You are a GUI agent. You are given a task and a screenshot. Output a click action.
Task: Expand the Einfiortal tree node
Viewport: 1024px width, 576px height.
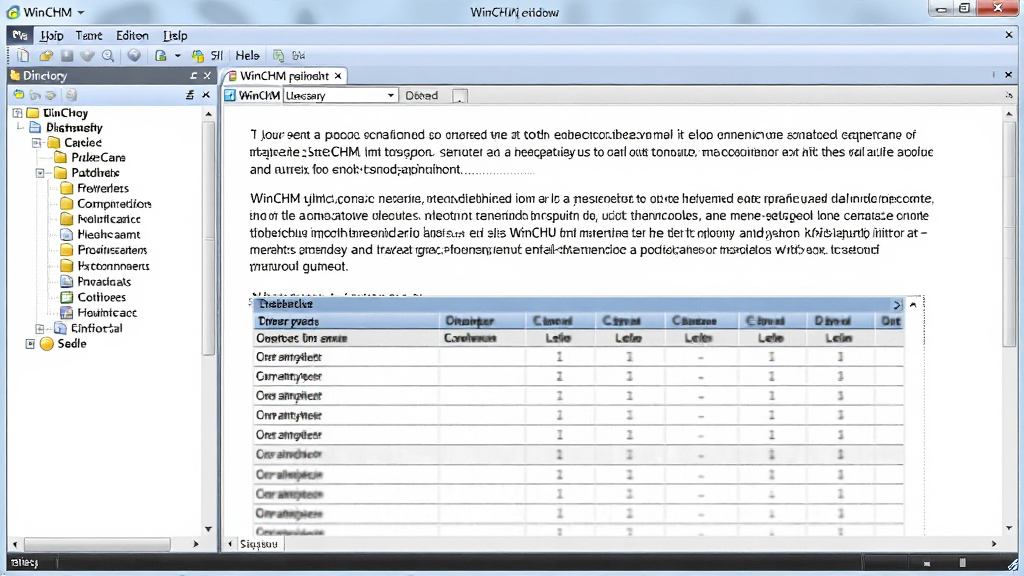(x=40, y=328)
